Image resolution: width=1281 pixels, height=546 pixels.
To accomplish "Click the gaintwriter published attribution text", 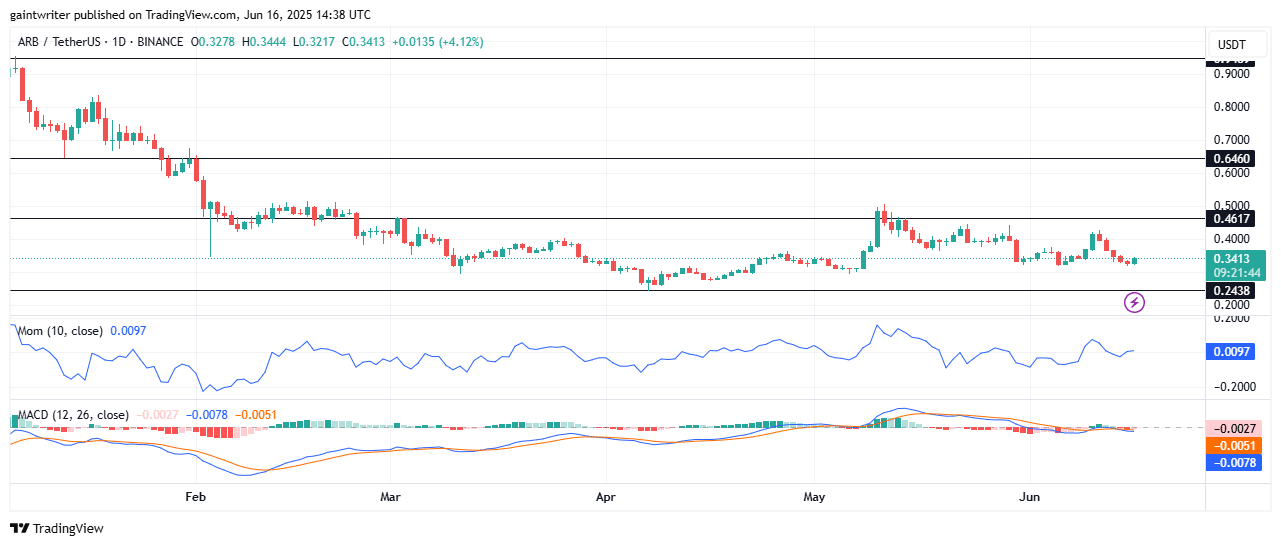I will [190, 14].
